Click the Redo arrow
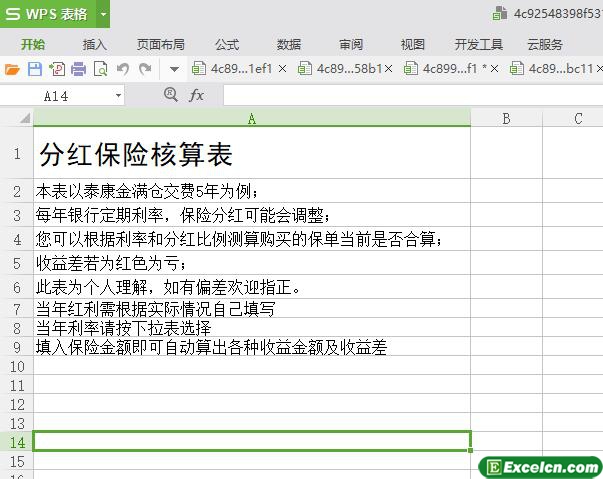The width and height of the screenshot is (603, 479). (x=145, y=69)
